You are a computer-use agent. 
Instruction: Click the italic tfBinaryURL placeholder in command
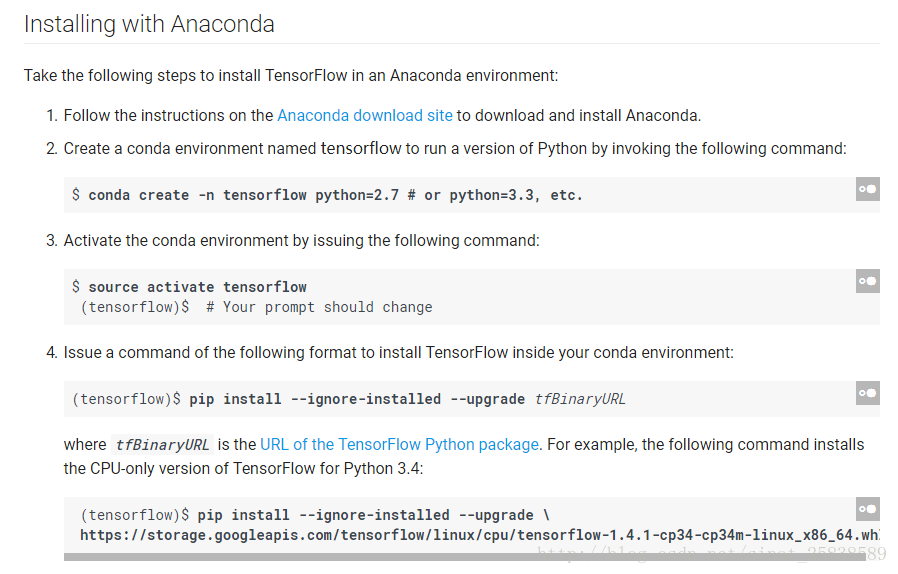tap(580, 399)
